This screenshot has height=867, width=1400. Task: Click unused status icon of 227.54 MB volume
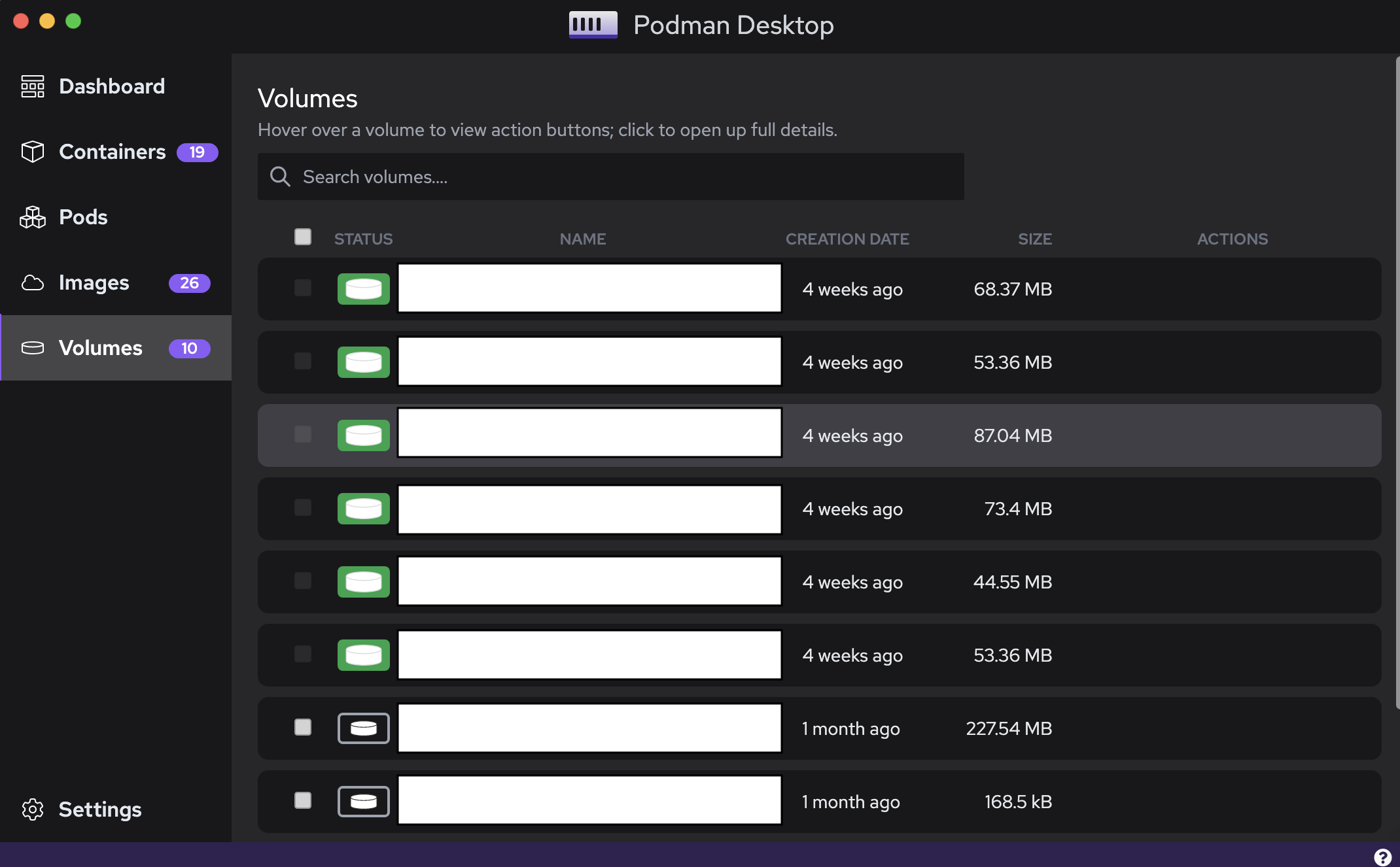363,728
